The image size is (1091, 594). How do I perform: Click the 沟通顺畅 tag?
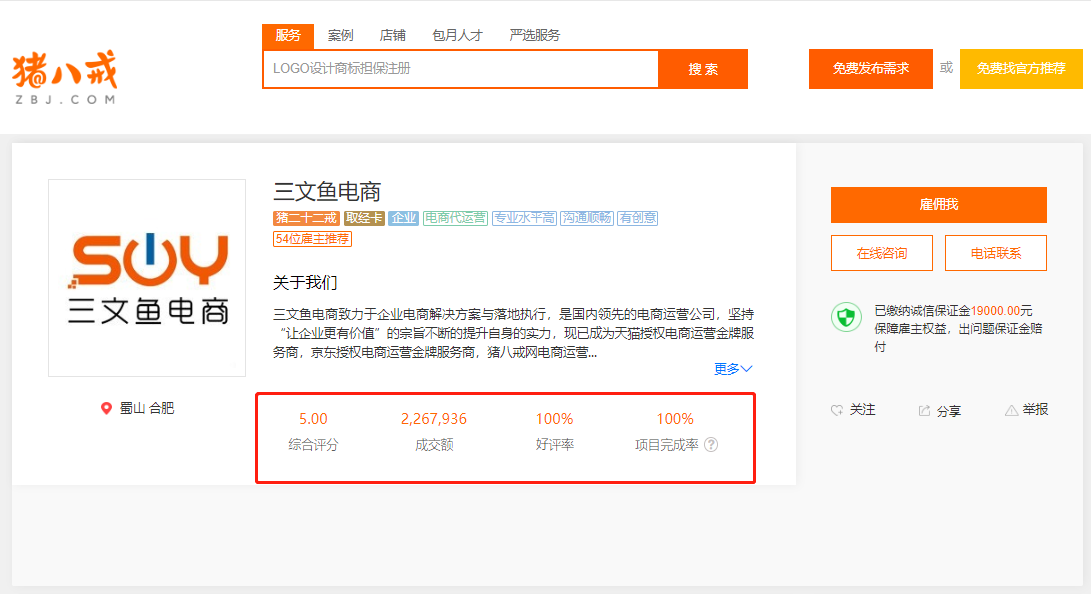click(587, 218)
